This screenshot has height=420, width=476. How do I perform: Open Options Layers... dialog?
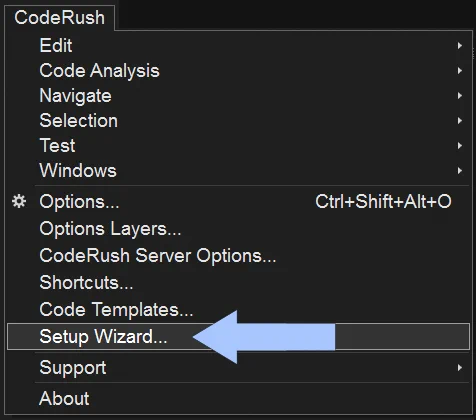click(238, 229)
